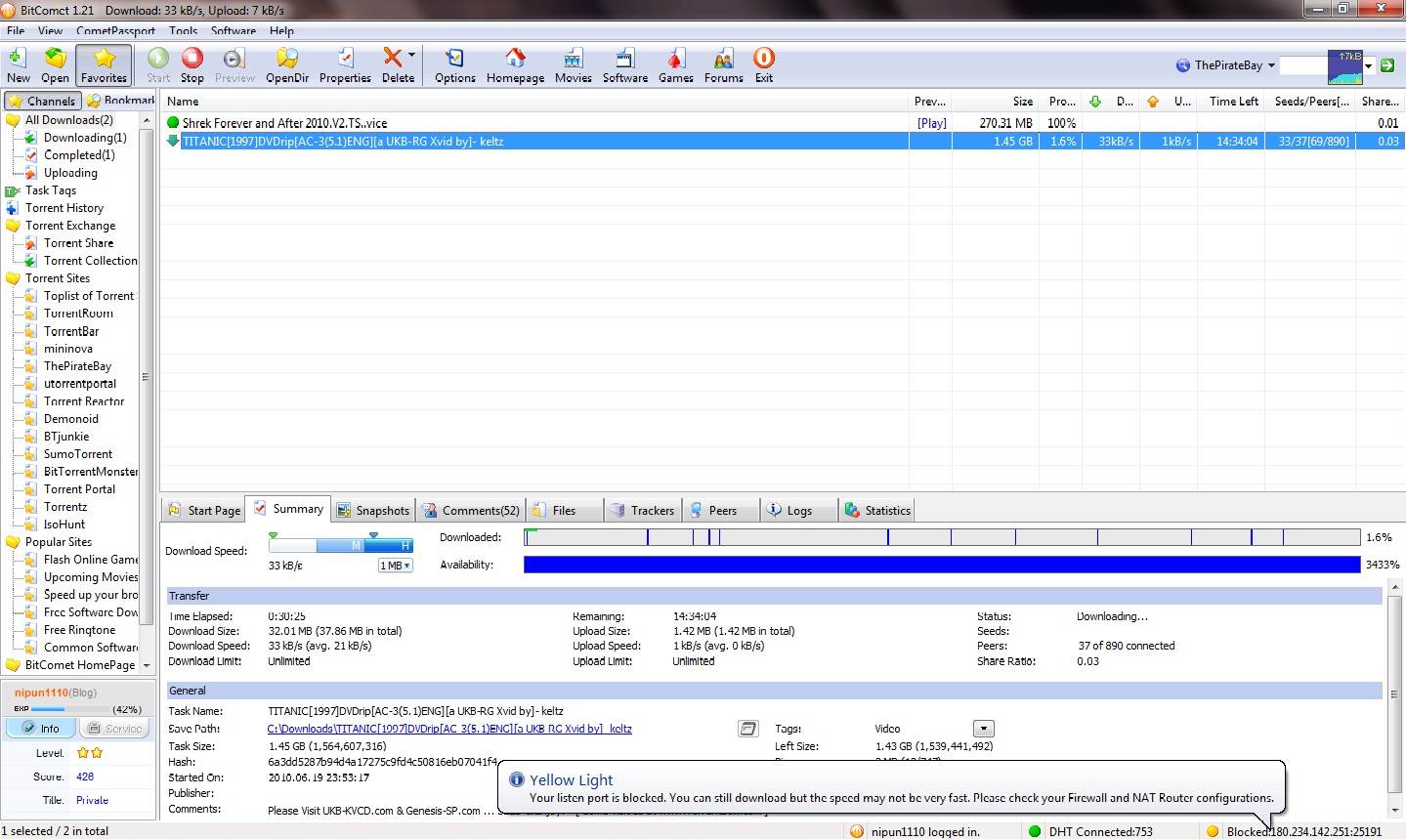Select the TITANIC[1997] download row
This screenshot has width=1406, height=840.
coord(782,142)
